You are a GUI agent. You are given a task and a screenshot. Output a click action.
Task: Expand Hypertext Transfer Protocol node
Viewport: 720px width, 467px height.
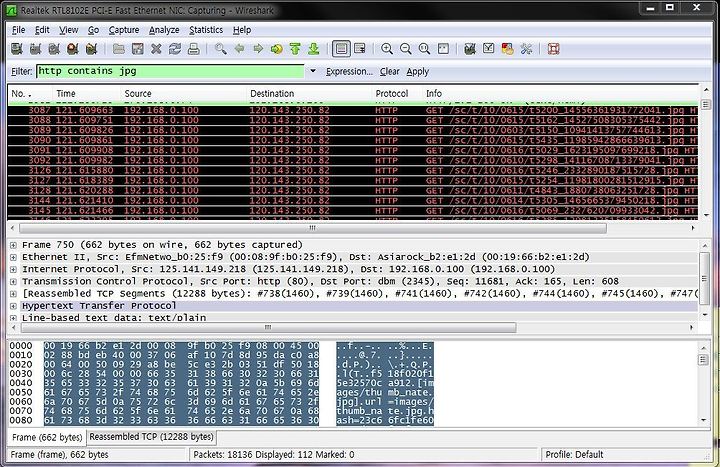click(x=13, y=306)
